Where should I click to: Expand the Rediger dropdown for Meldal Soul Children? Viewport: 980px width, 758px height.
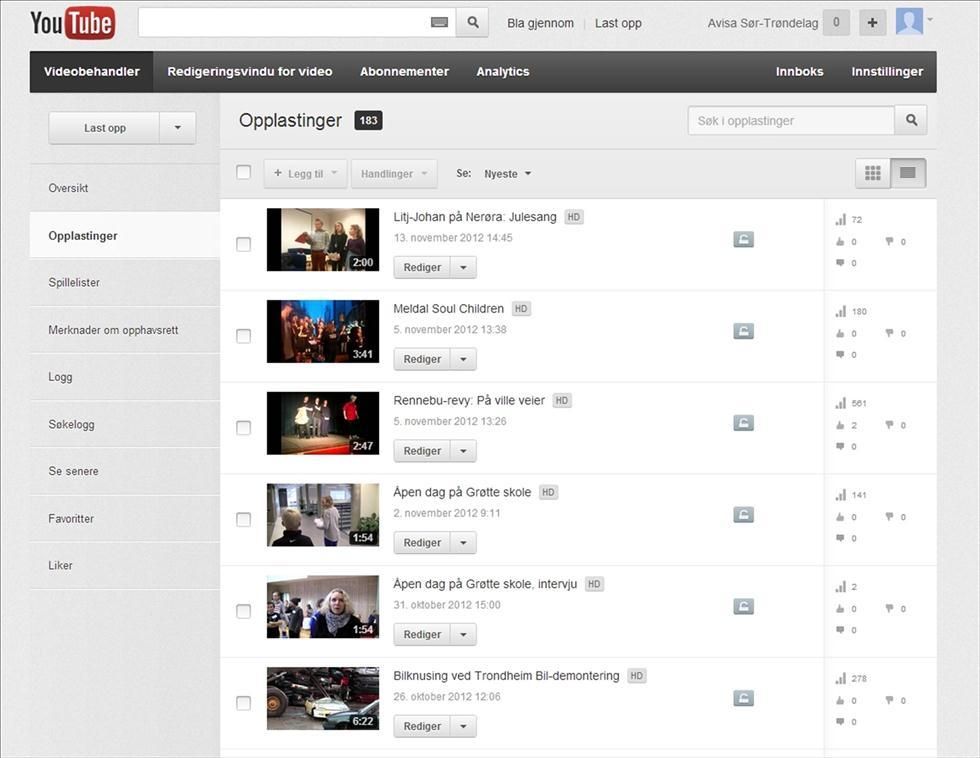tap(463, 358)
